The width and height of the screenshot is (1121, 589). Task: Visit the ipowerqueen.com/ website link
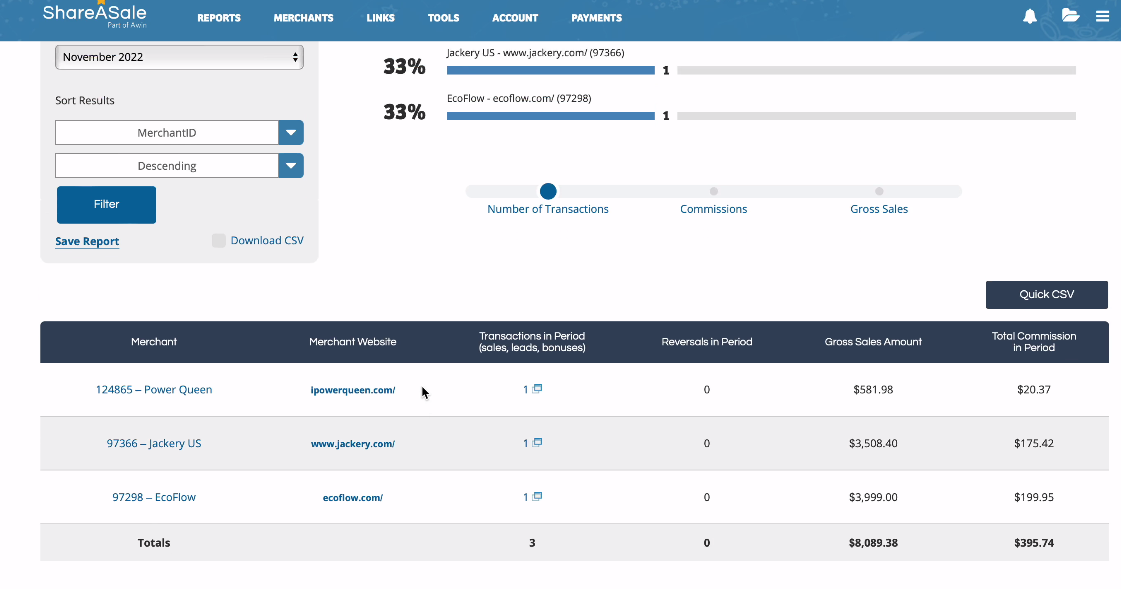pyautogui.click(x=352, y=390)
